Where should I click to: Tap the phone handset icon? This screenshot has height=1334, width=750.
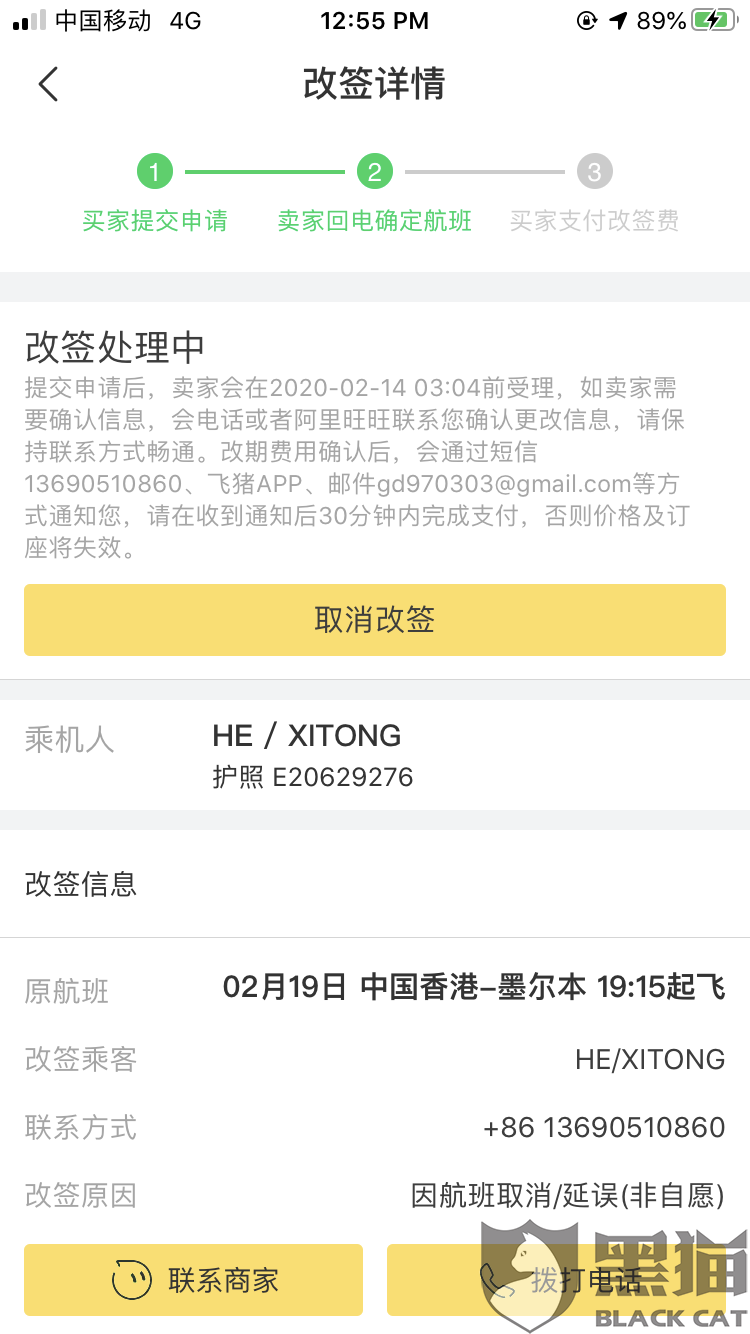point(495,1280)
